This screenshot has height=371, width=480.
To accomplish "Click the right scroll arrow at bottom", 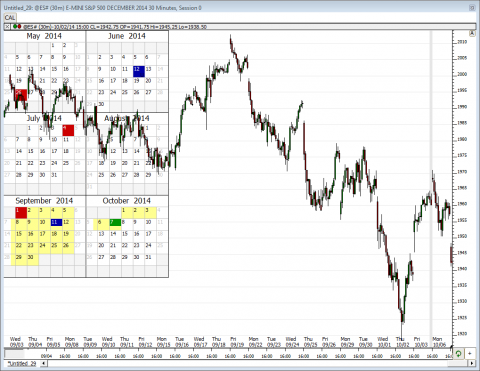I will tap(472, 363).
